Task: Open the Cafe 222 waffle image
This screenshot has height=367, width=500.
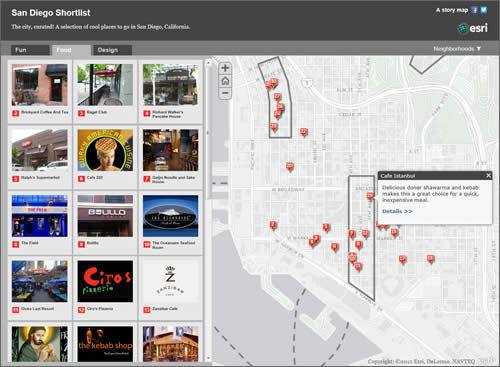Action: point(105,150)
